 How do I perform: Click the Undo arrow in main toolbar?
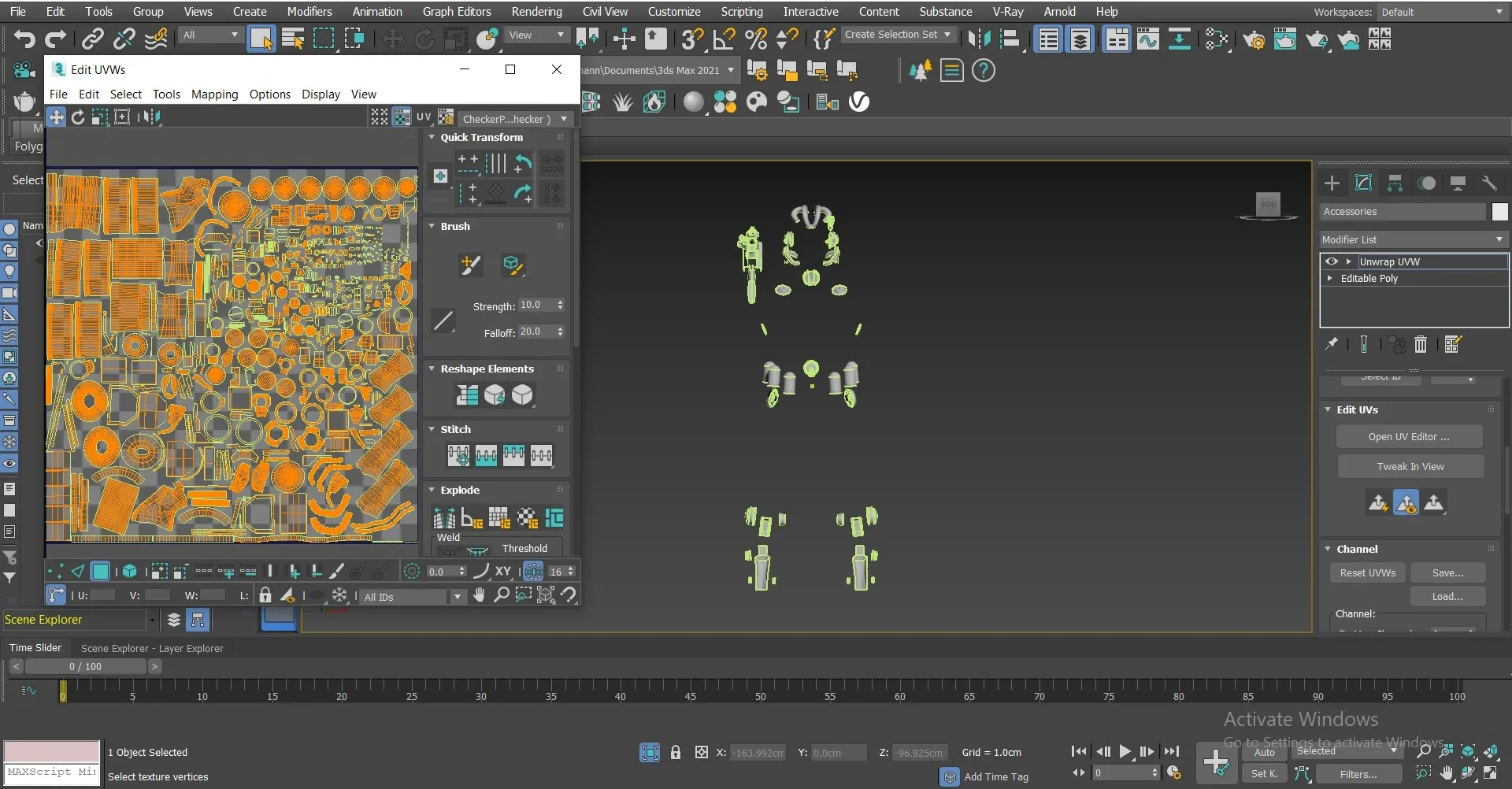[24, 39]
